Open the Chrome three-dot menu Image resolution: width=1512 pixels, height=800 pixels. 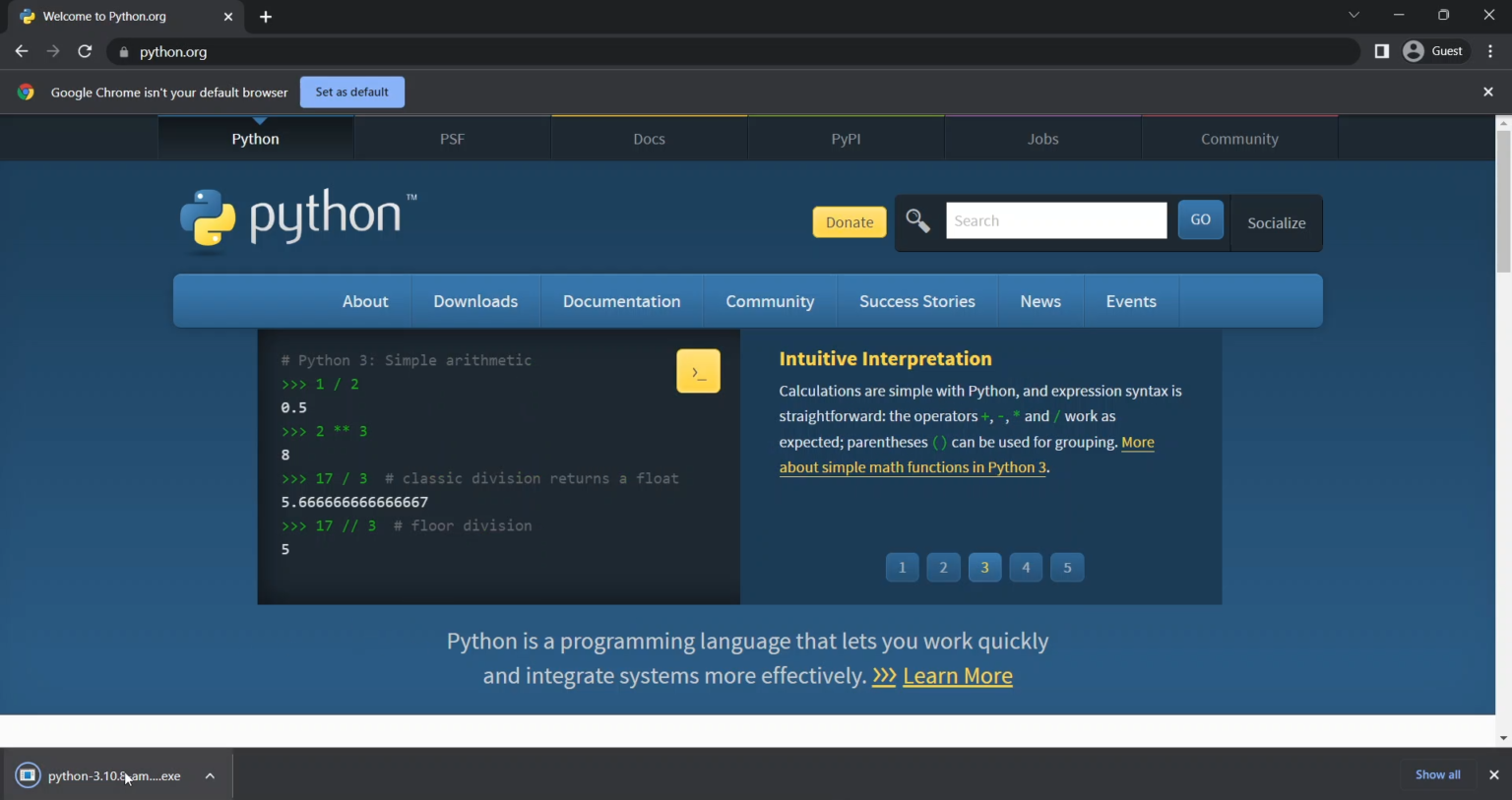pos(1490,51)
